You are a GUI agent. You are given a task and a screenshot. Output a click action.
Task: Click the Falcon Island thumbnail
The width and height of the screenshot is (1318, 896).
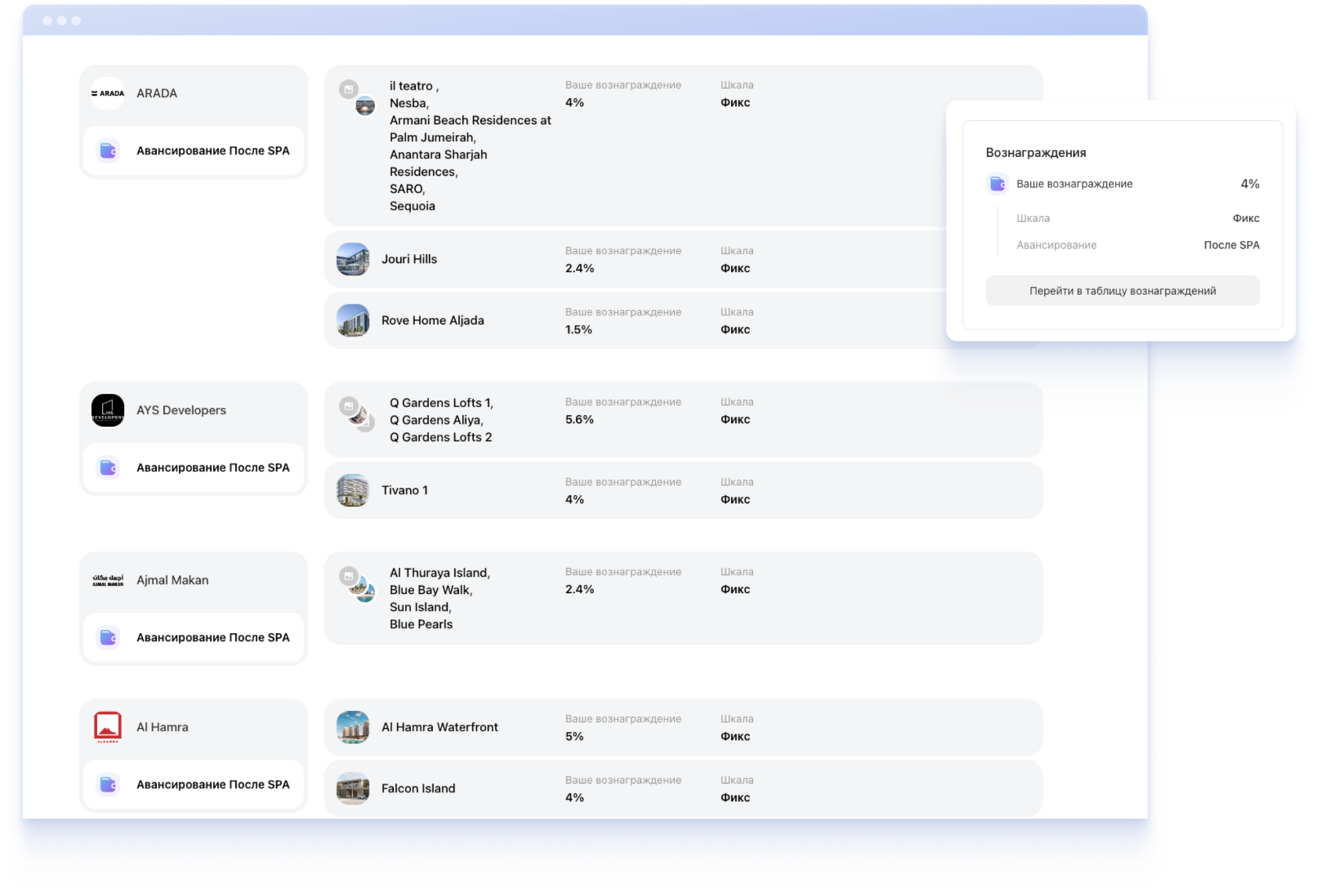click(353, 789)
